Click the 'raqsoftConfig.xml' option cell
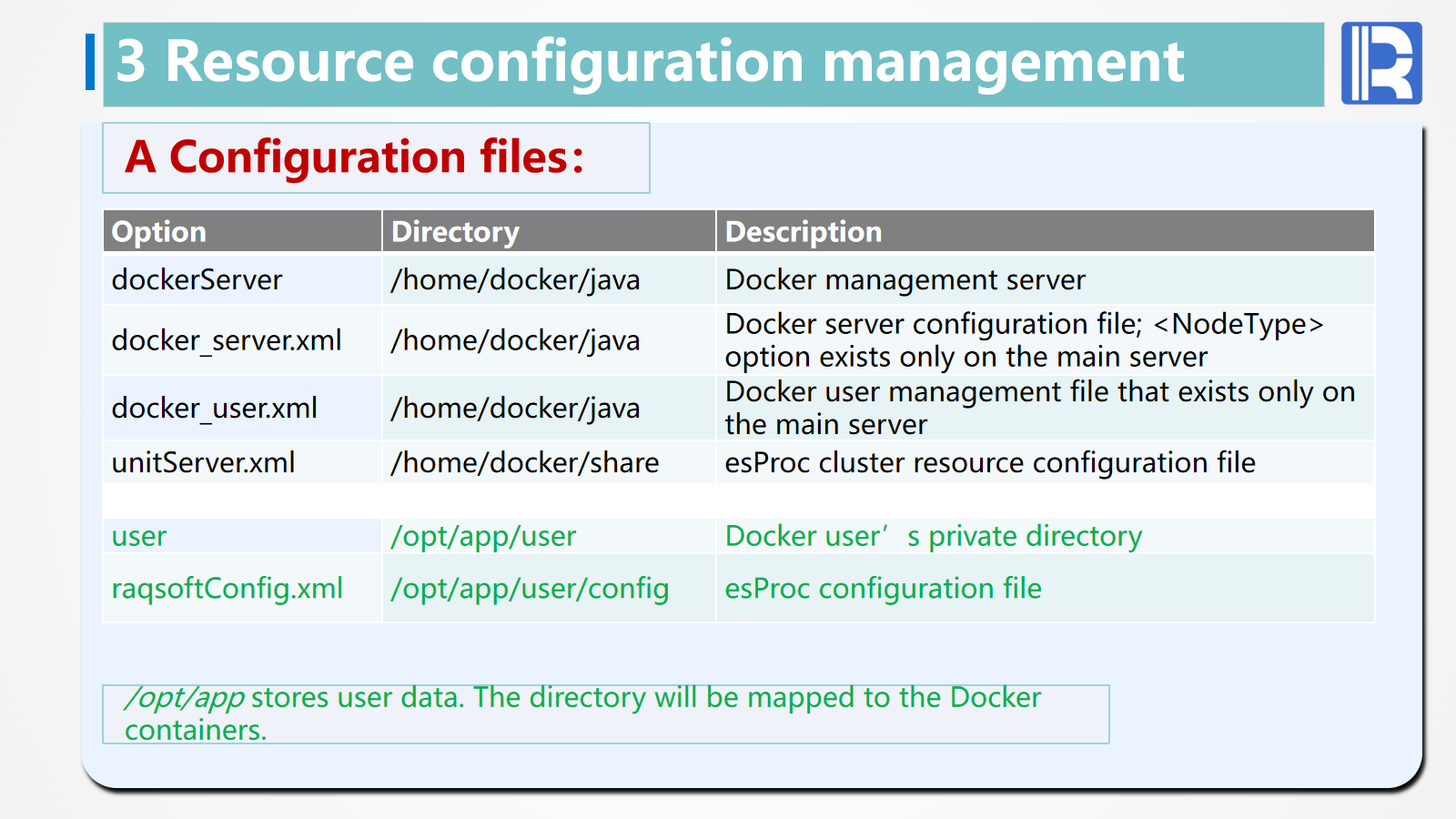 [227, 589]
